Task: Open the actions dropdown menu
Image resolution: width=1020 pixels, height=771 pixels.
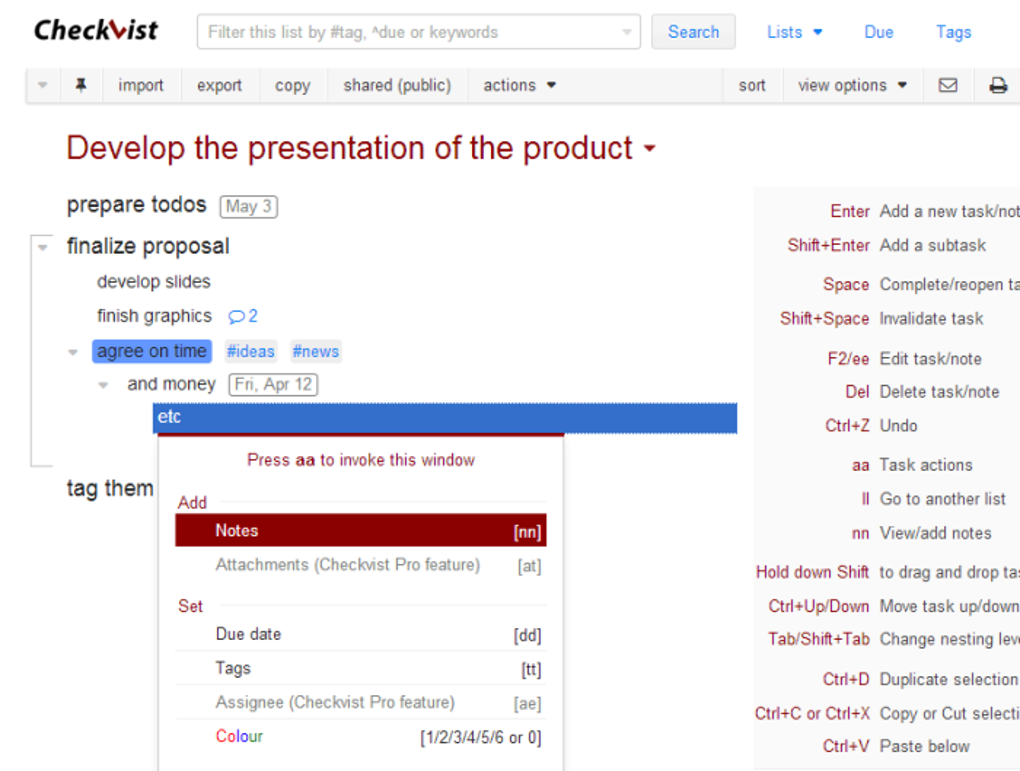Action: tap(519, 86)
